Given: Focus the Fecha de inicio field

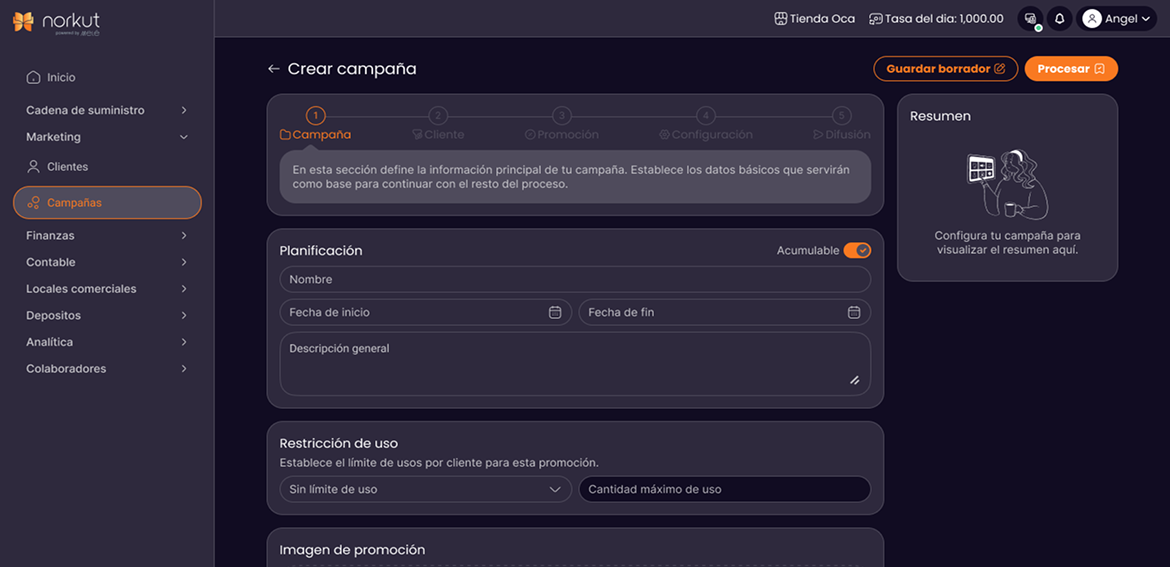Looking at the screenshot, I should pos(425,312).
